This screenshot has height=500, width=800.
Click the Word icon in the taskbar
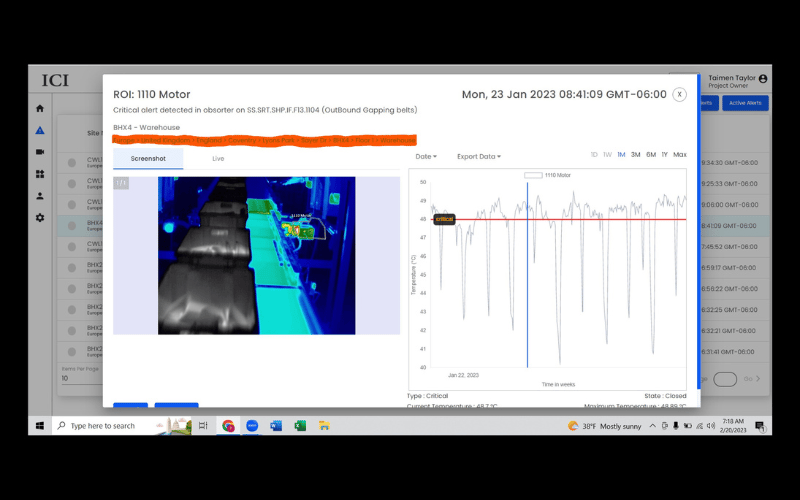point(275,426)
